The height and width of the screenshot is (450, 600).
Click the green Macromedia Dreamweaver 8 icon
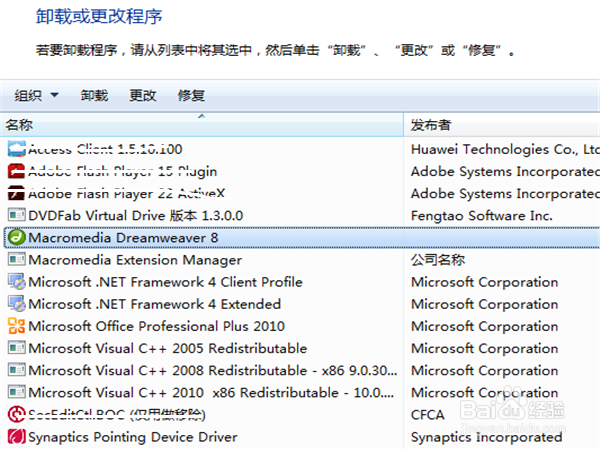(x=15, y=238)
